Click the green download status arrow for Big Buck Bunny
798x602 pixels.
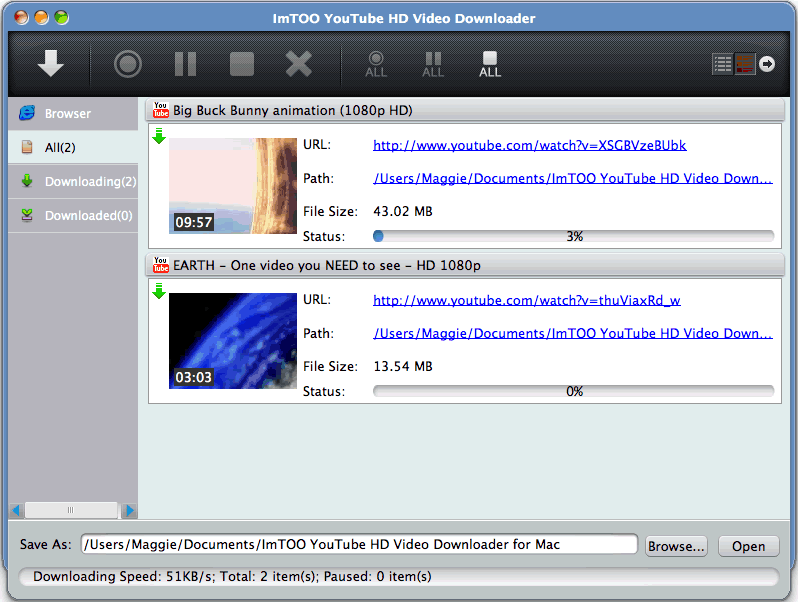tap(159, 136)
